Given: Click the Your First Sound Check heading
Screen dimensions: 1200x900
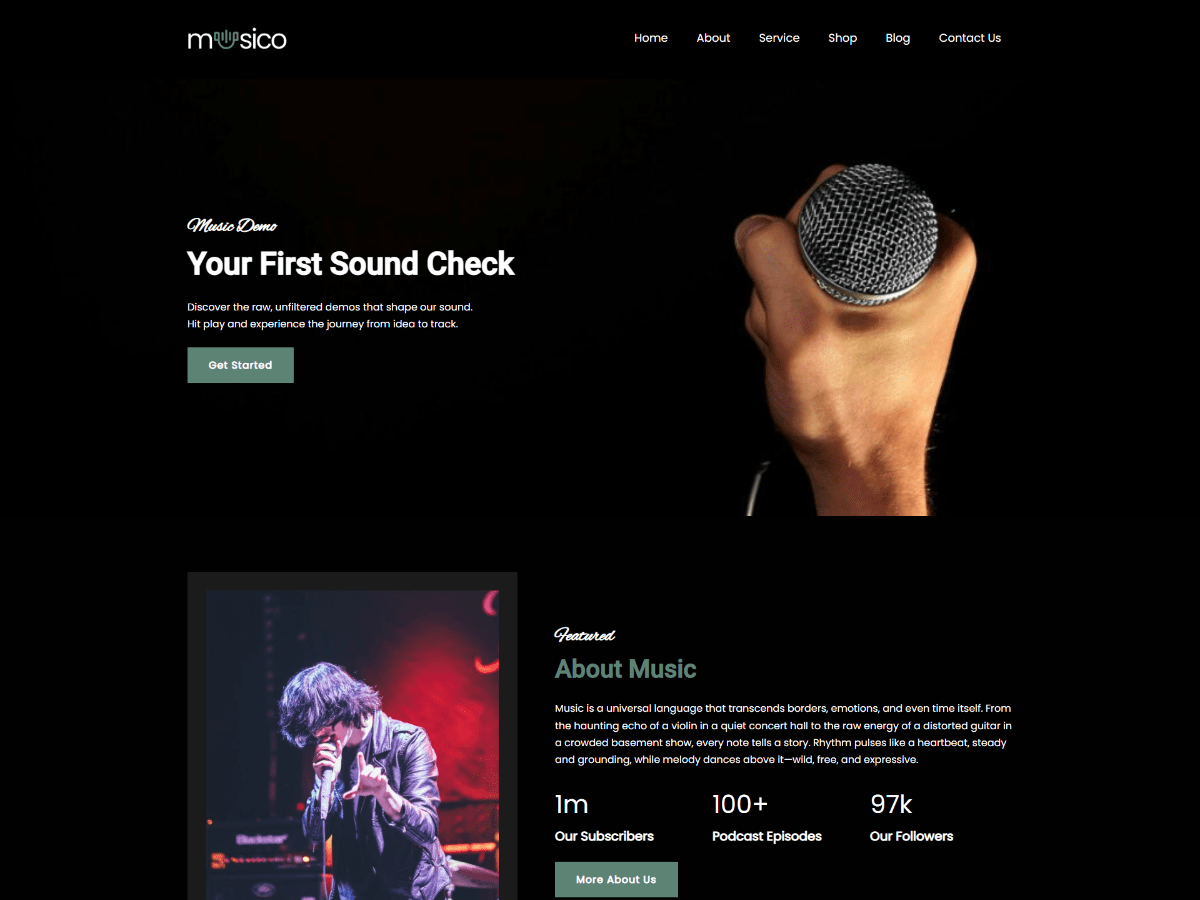Looking at the screenshot, I should pos(351,264).
